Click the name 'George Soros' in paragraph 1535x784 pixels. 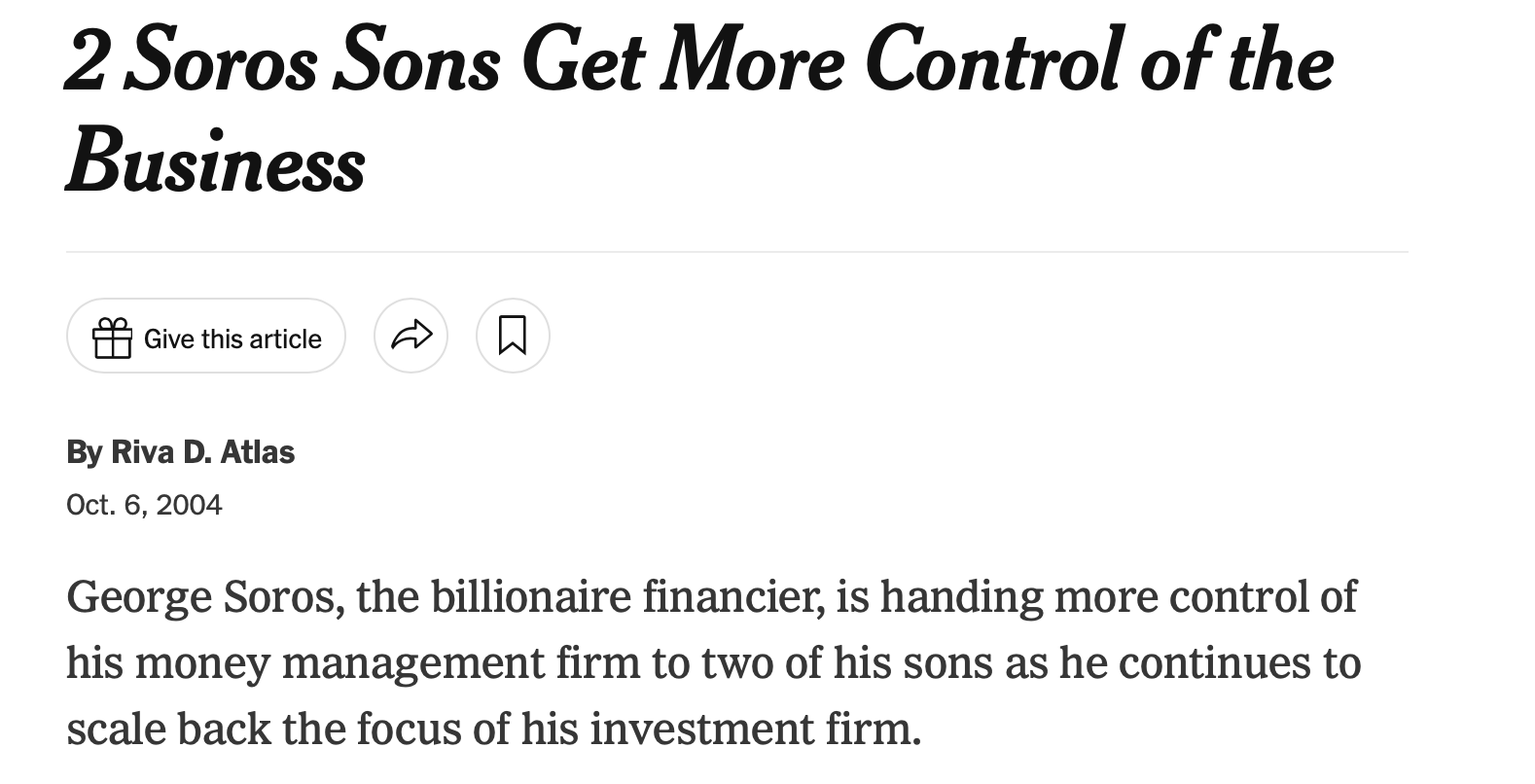click(199, 596)
